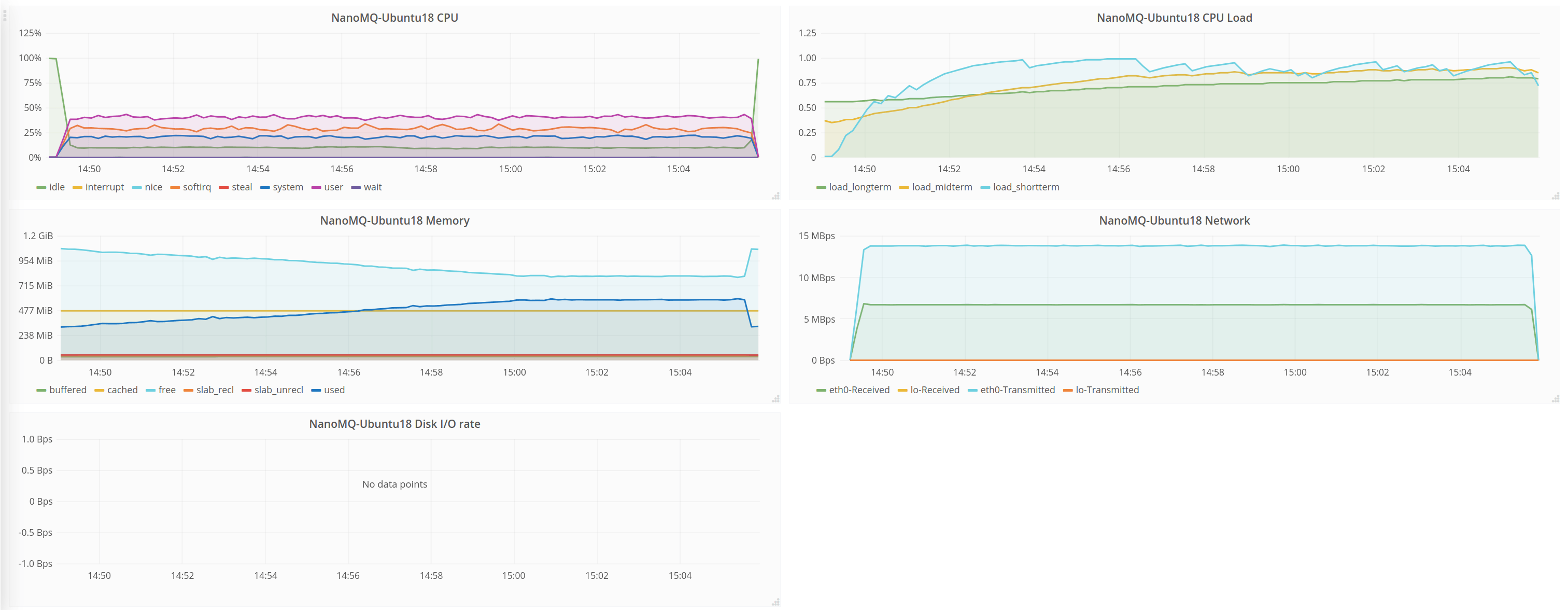This screenshot has height=610, width=1568.
Task: Click resize handle of Disk I/O panel
Action: click(775, 602)
